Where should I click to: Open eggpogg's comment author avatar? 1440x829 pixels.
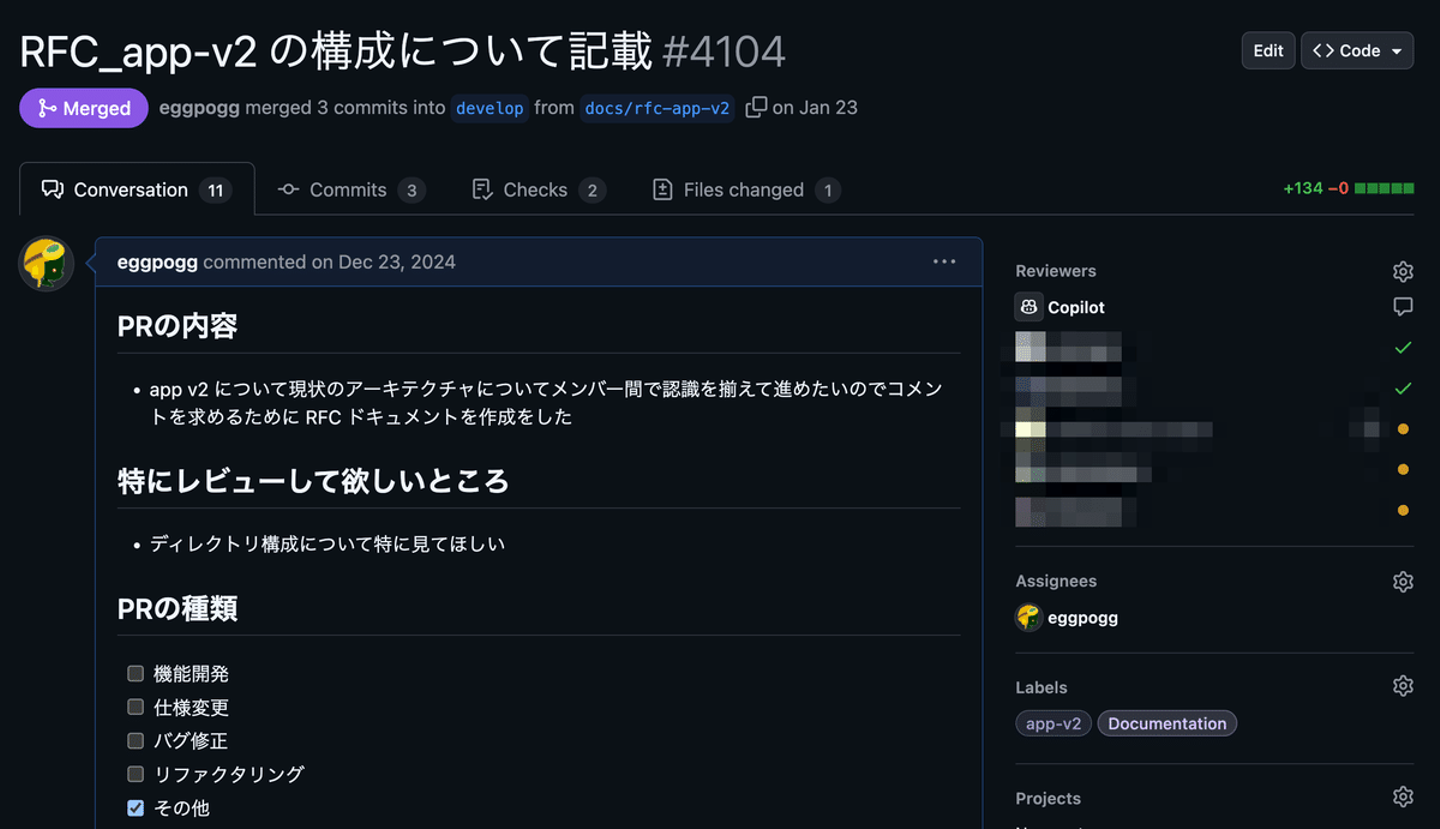pyautogui.click(x=46, y=264)
